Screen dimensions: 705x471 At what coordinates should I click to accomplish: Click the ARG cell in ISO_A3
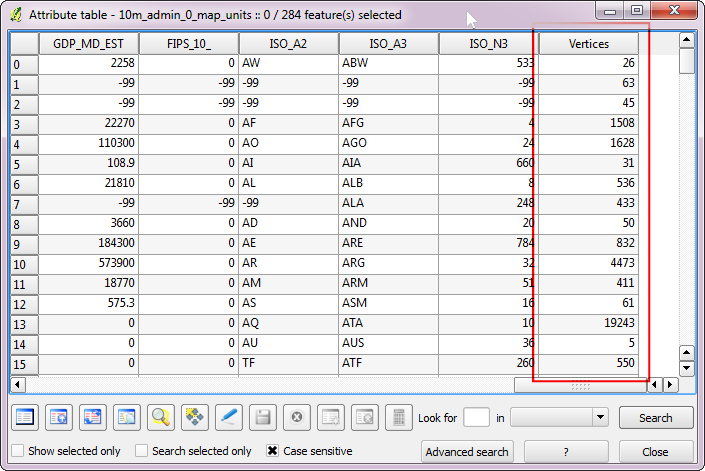point(388,263)
